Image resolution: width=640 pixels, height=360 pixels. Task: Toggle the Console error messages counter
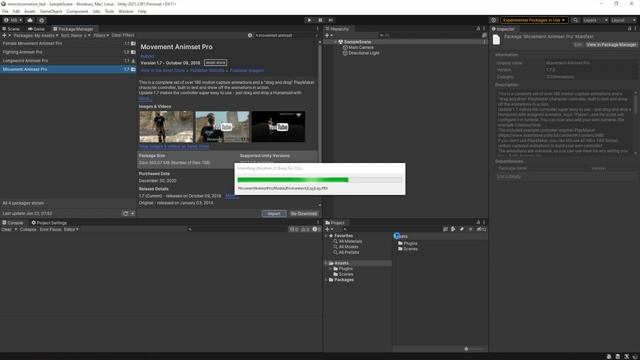[316, 229]
